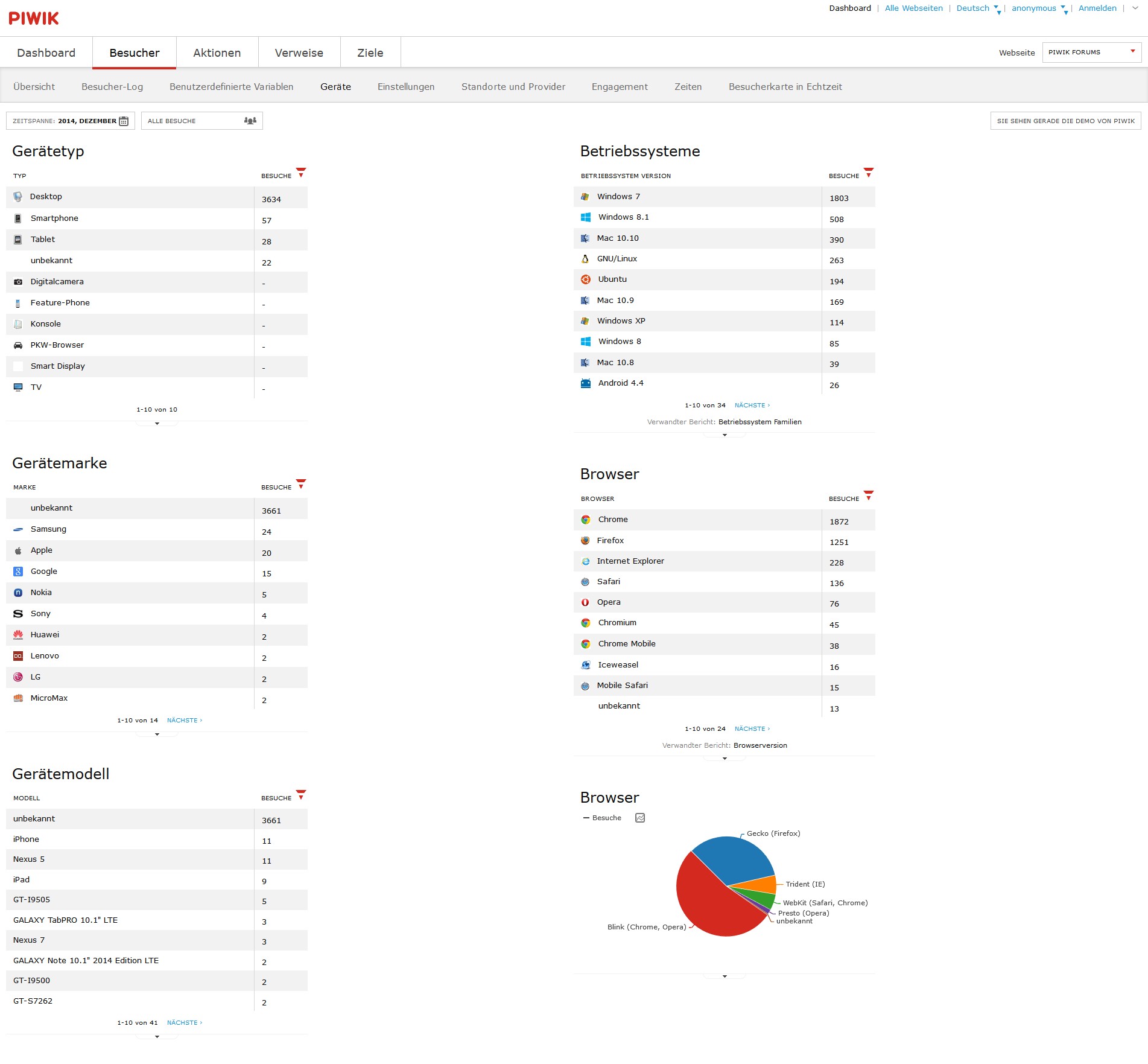1148x1064 pixels.
Task: Click the iPhone row in Gerätemodell
Action: coord(157,839)
